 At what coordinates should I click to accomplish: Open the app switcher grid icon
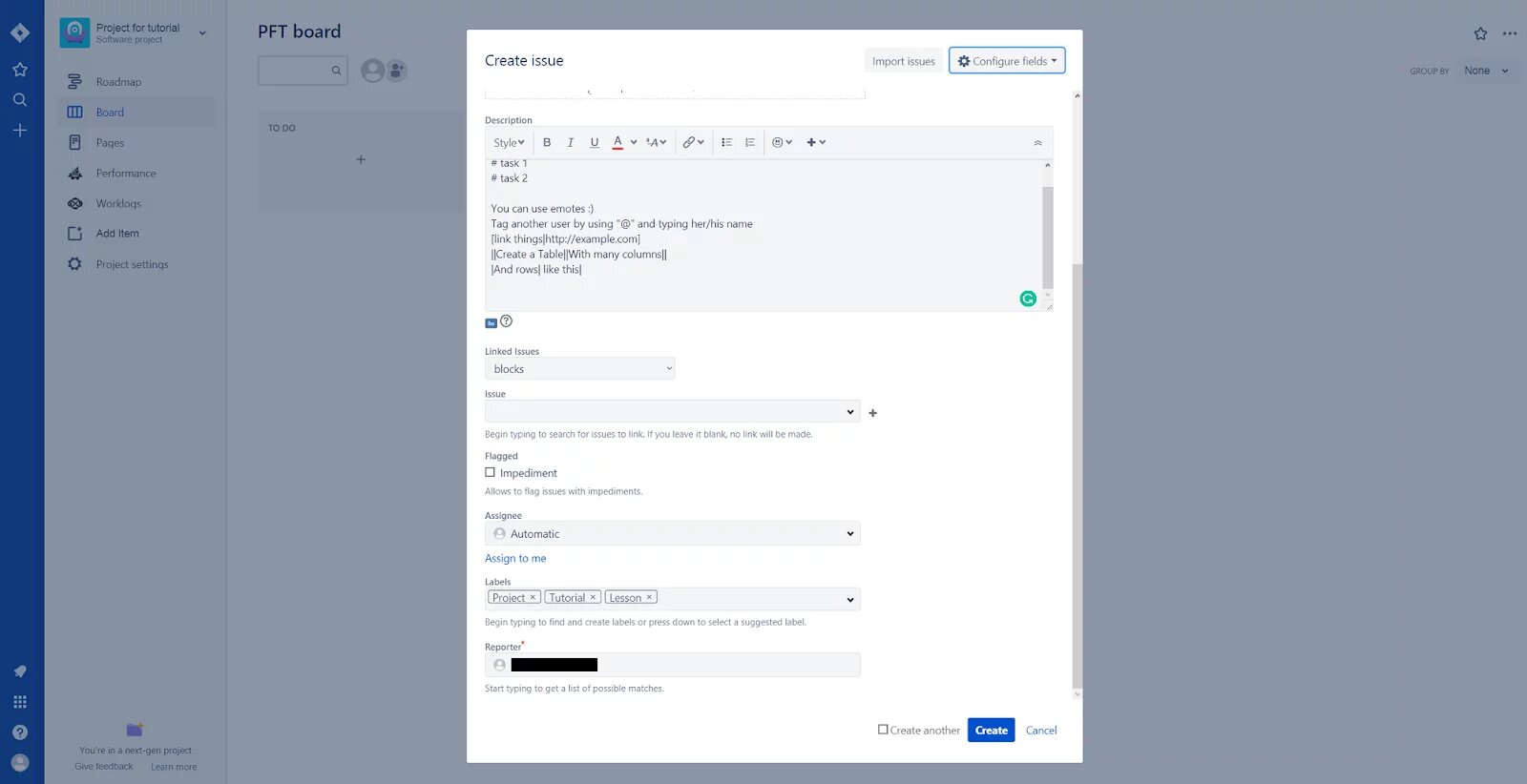point(20,702)
